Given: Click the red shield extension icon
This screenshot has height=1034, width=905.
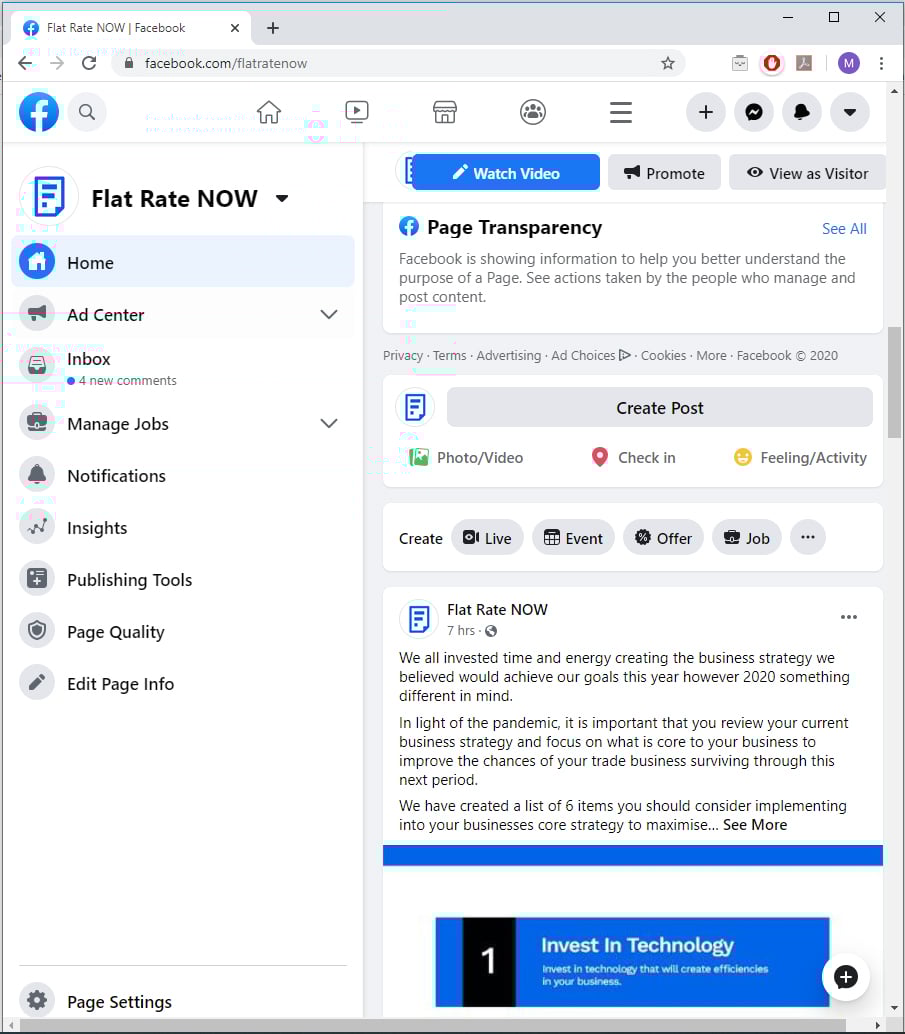Looking at the screenshot, I should pos(772,63).
